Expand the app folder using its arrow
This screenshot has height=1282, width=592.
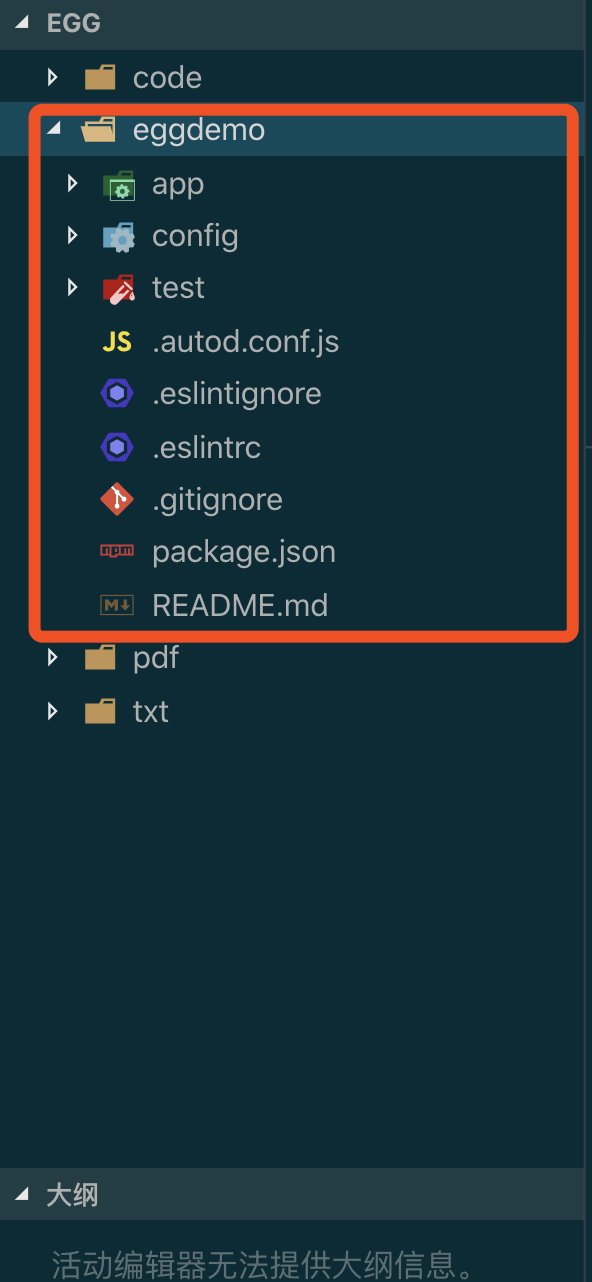click(71, 183)
